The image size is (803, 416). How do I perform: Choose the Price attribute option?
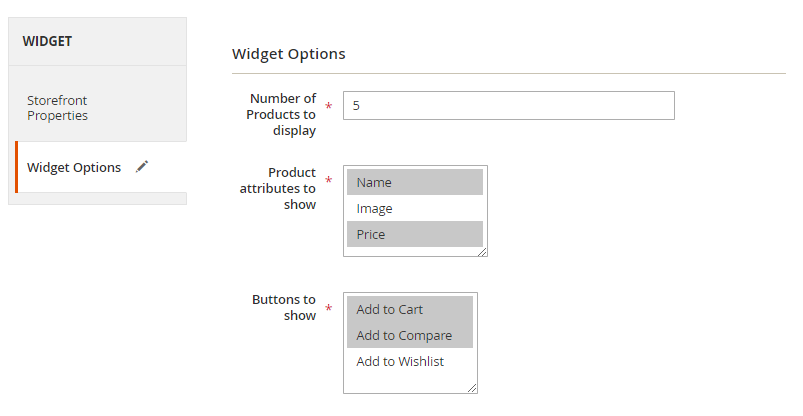click(415, 234)
